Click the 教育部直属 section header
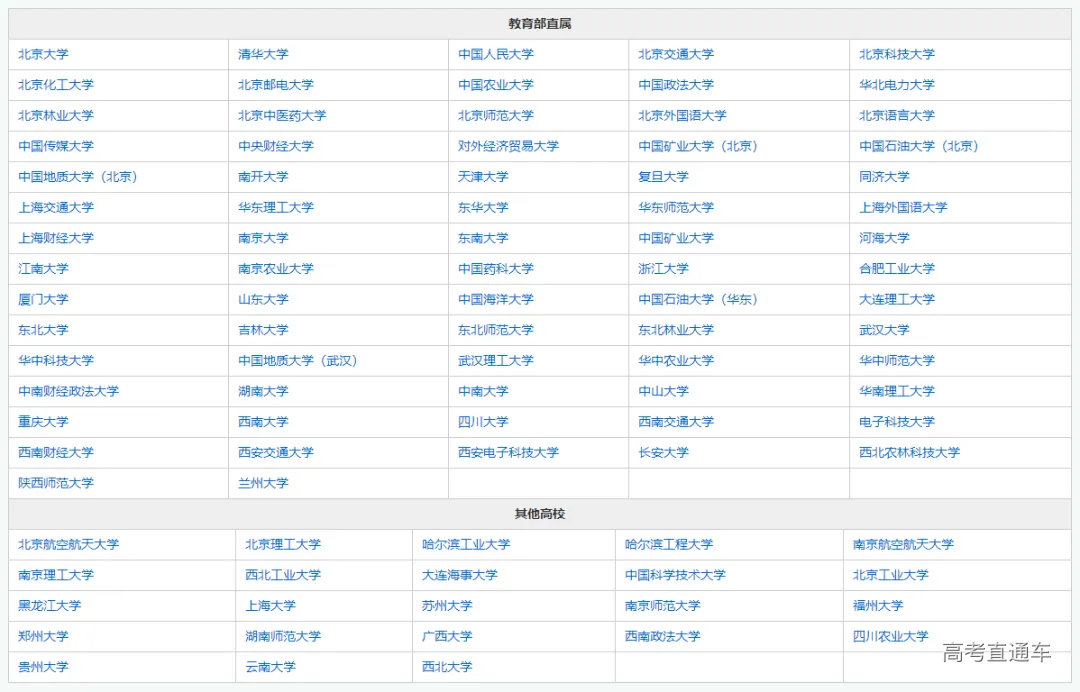This screenshot has height=692, width=1080. 538,23
